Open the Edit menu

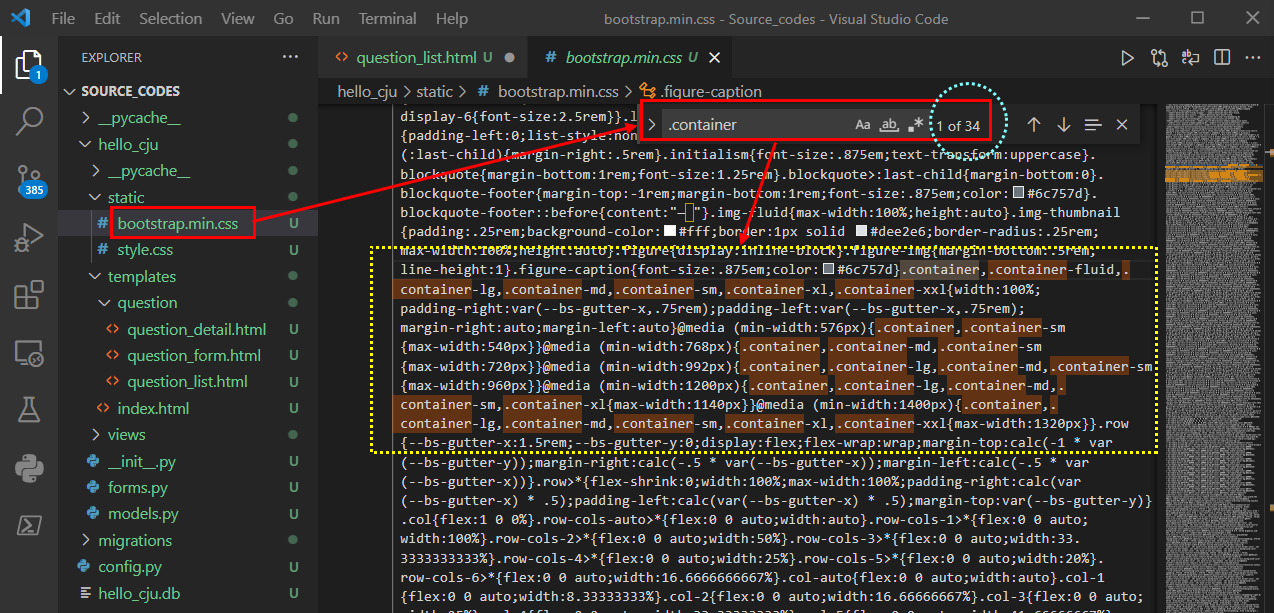tap(107, 18)
